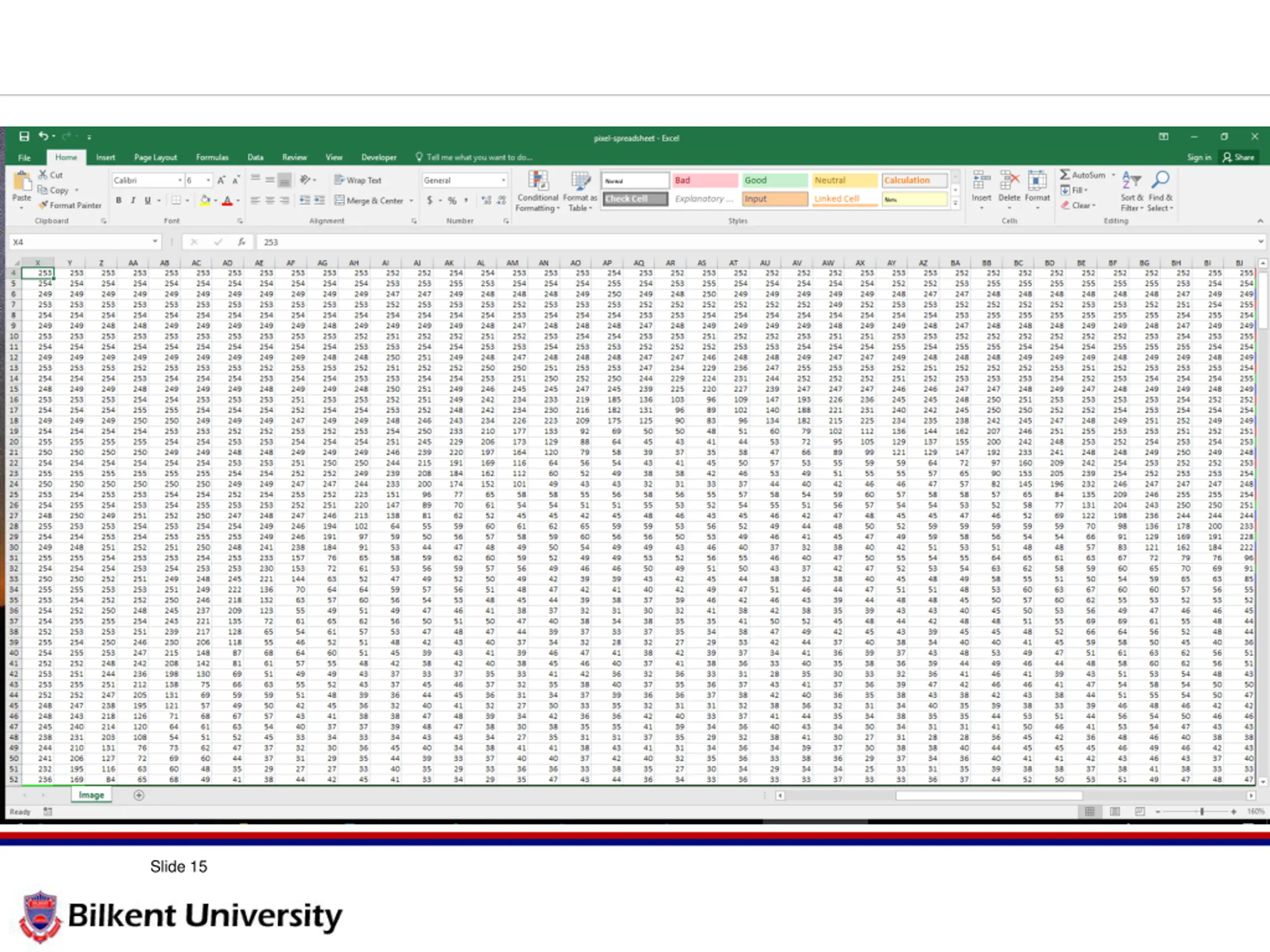The width and height of the screenshot is (1270, 952).
Task: Toggle Bold formatting
Action: (119, 200)
